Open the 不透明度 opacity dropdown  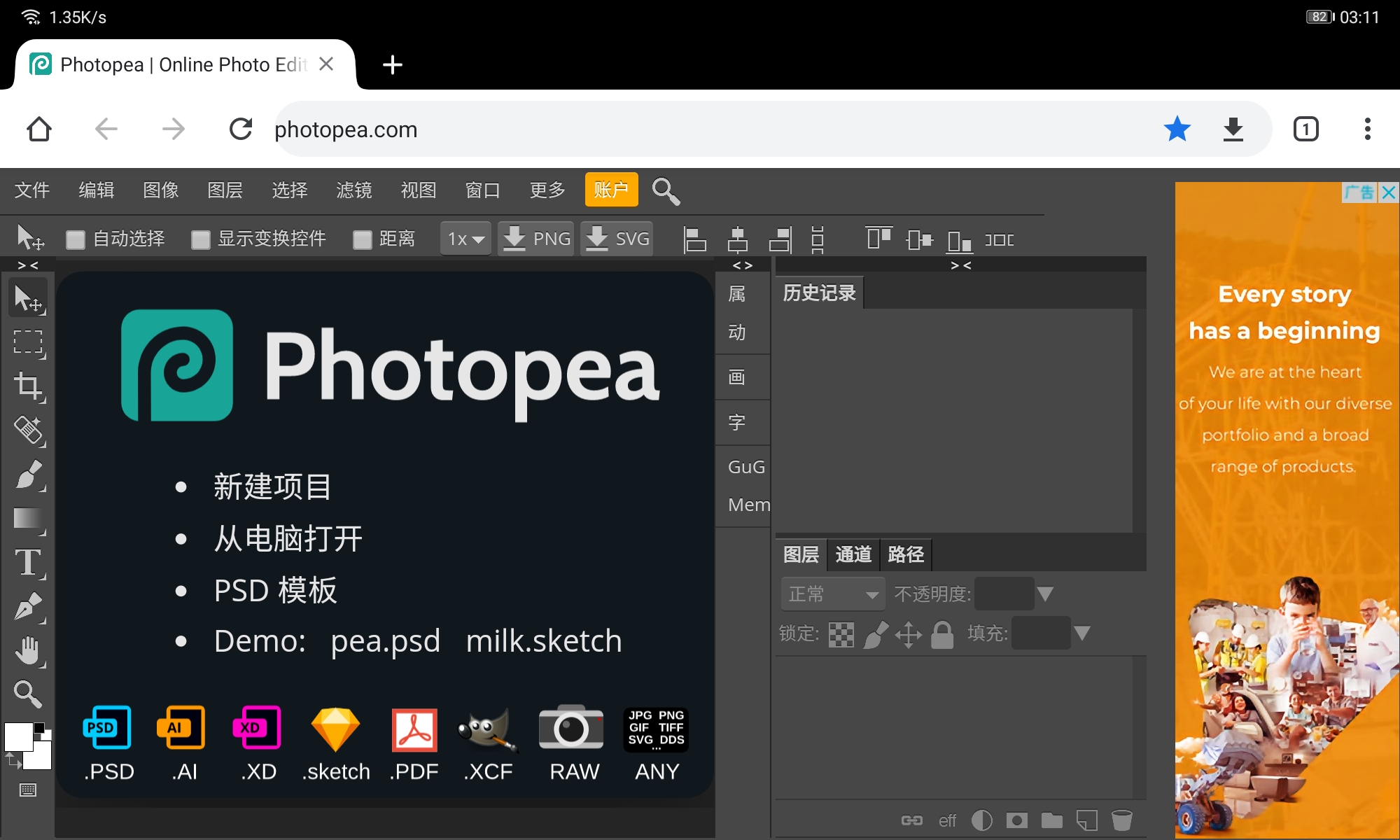(1046, 593)
